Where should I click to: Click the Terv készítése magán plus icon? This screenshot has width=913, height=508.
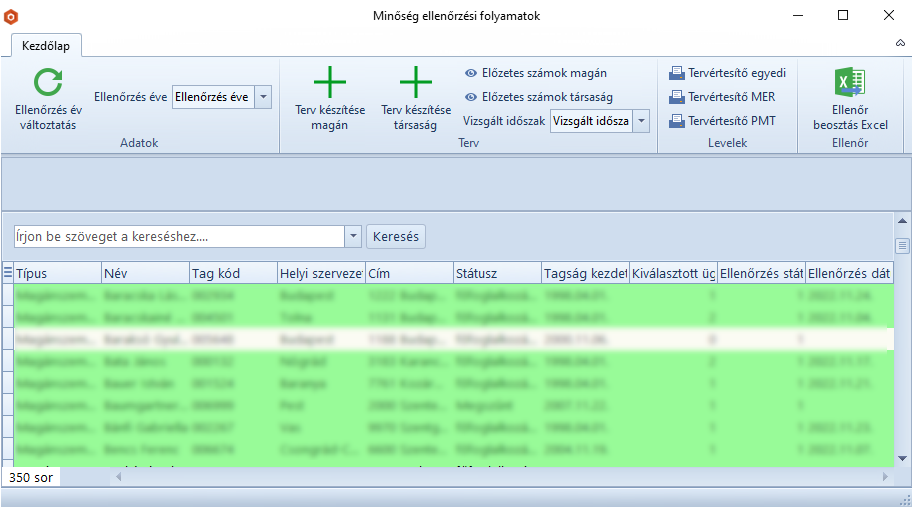(330, 82)
